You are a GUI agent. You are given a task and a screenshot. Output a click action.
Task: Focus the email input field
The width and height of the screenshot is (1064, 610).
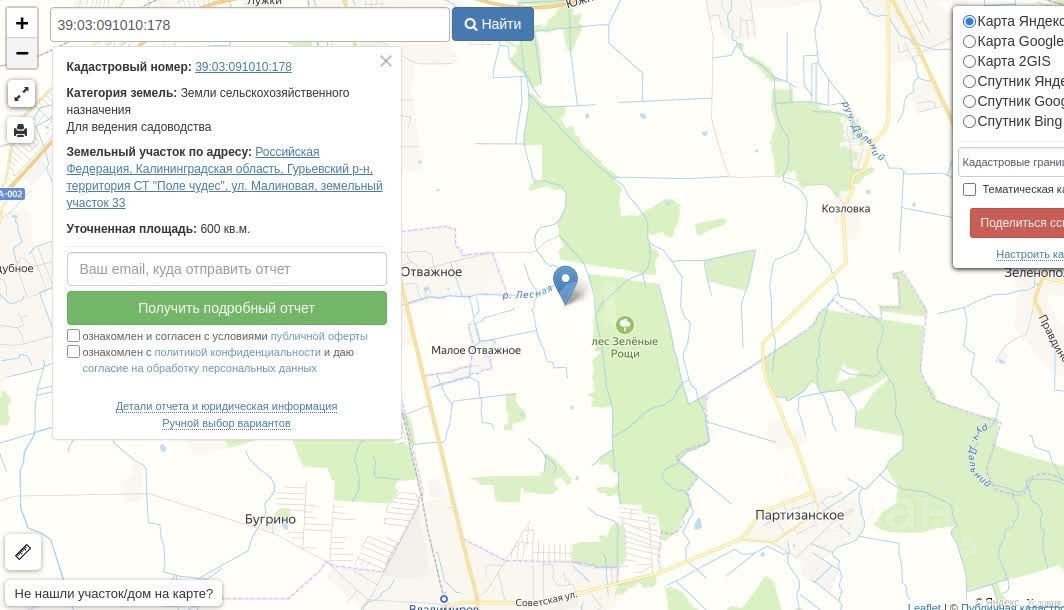coord(227,269)
